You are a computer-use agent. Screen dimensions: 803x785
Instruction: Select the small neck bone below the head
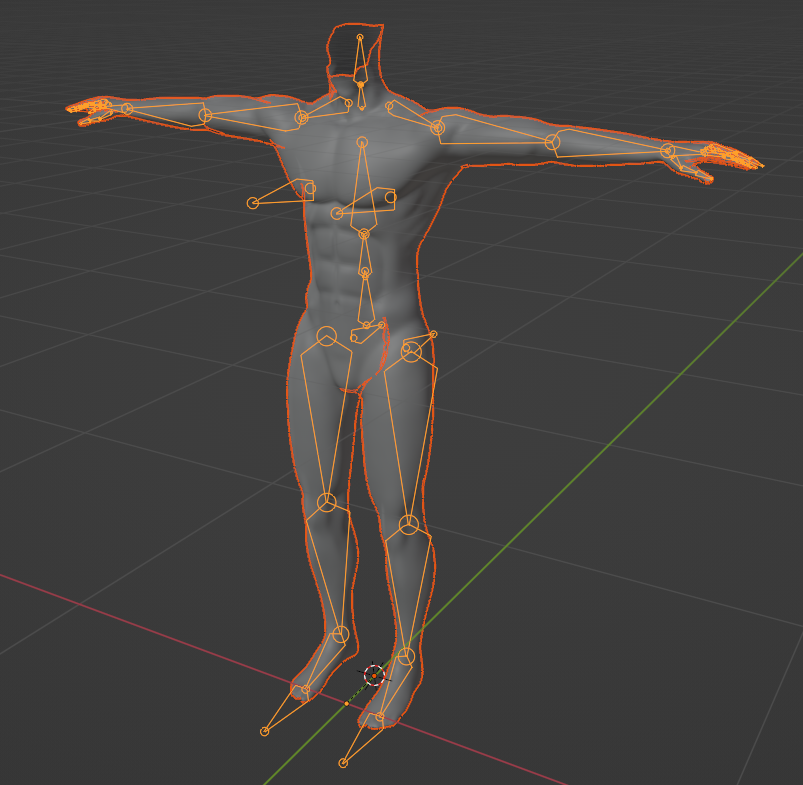point(361,96)
